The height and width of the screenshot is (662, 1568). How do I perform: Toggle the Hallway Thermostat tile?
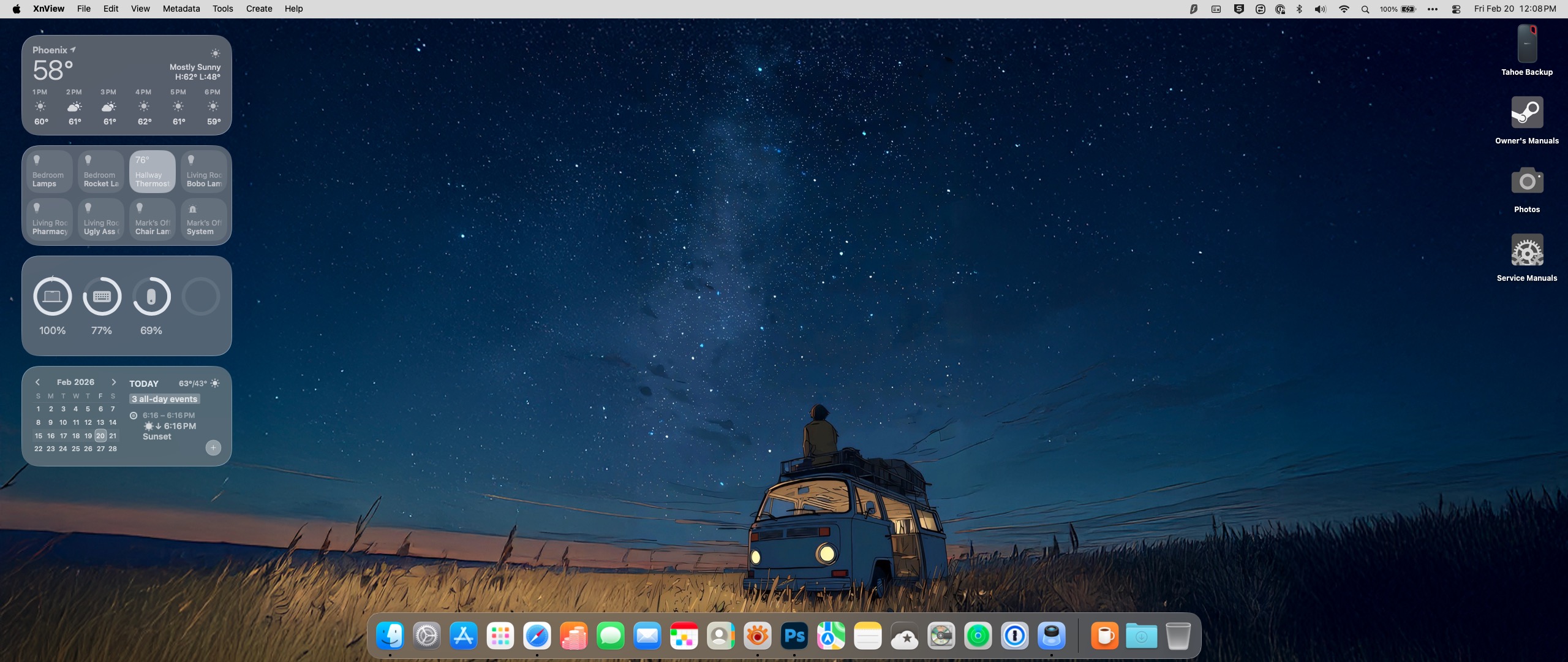point(152,172)
